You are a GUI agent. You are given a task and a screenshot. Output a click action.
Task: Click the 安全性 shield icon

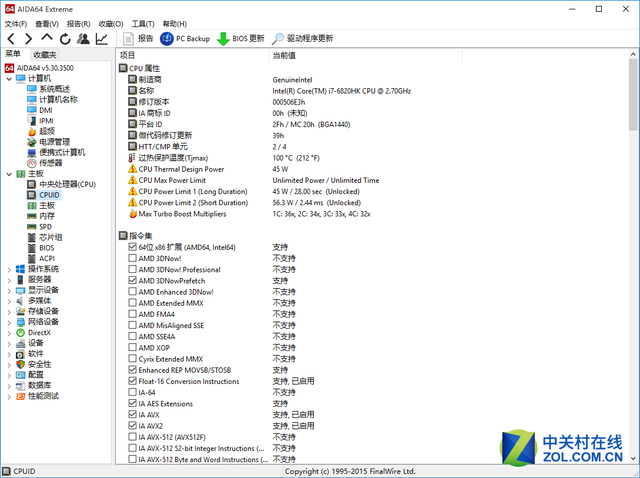20,364
